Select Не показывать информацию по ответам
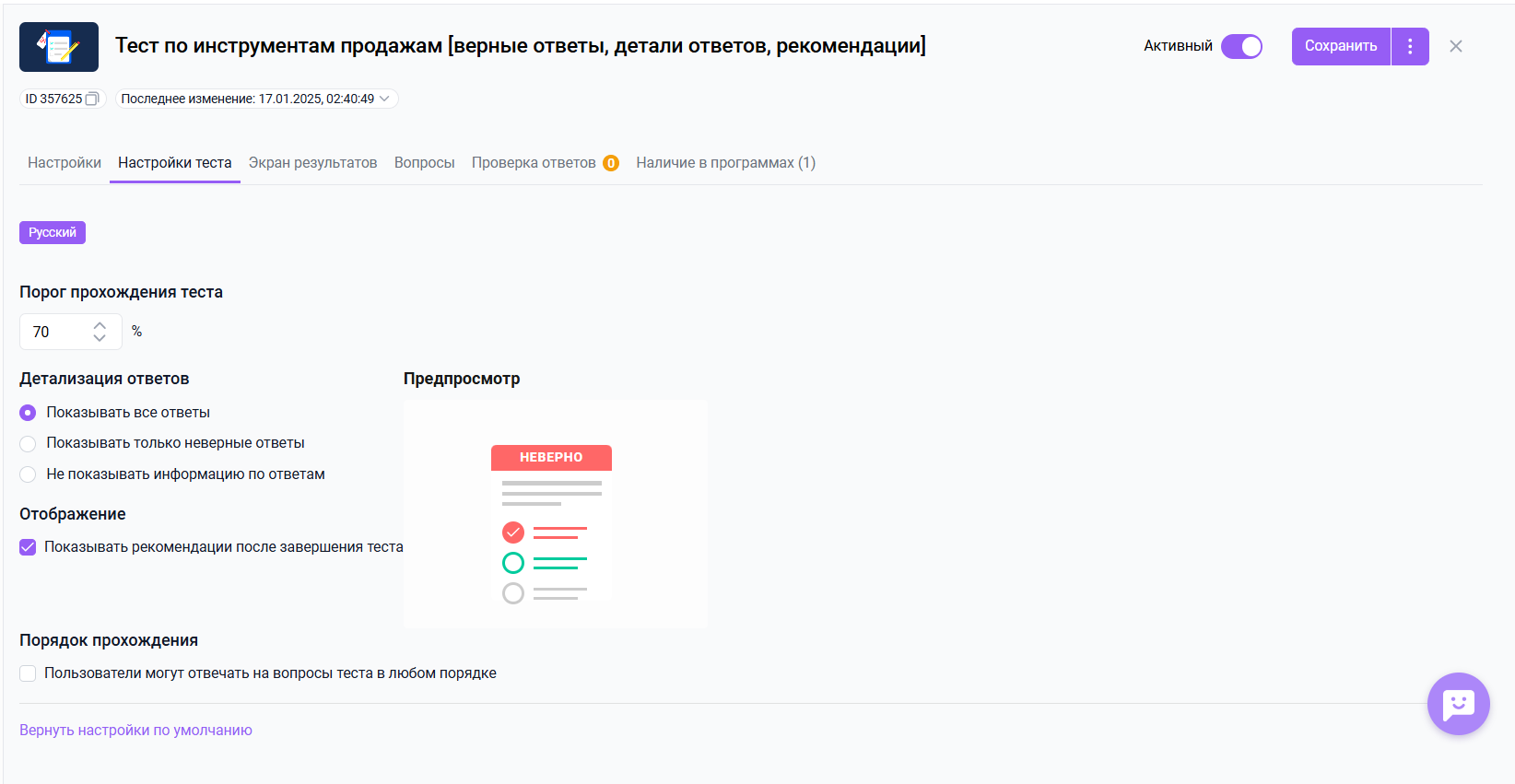 (29, 474)
